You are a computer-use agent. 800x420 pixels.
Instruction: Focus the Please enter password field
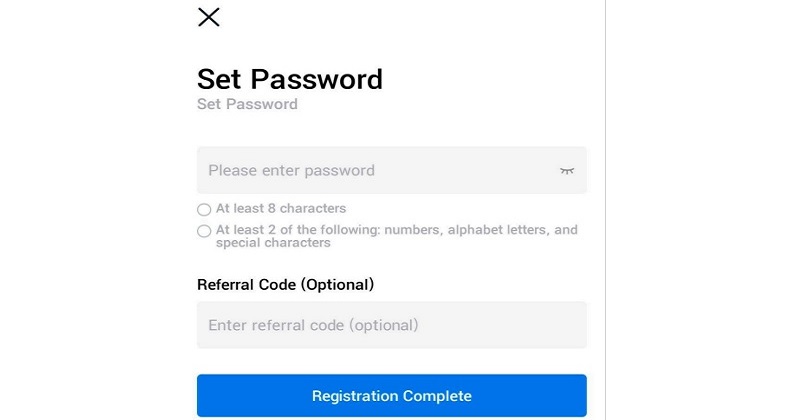tap(391, 170)
